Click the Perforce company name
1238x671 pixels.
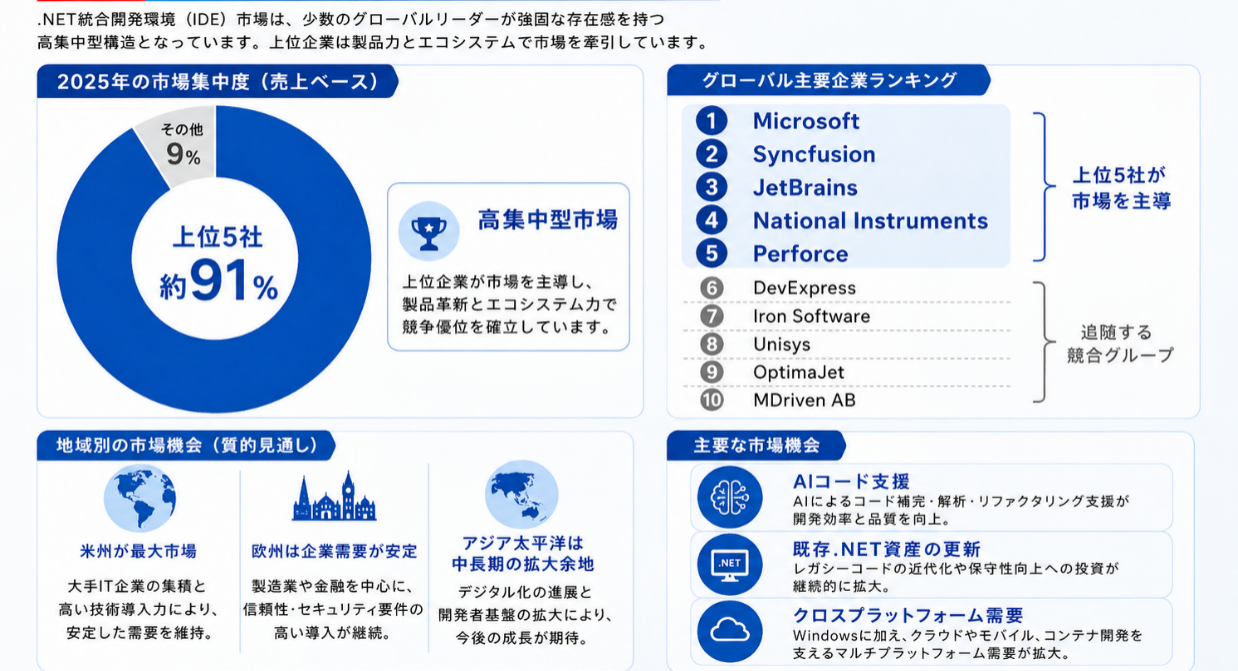(800, 253)
